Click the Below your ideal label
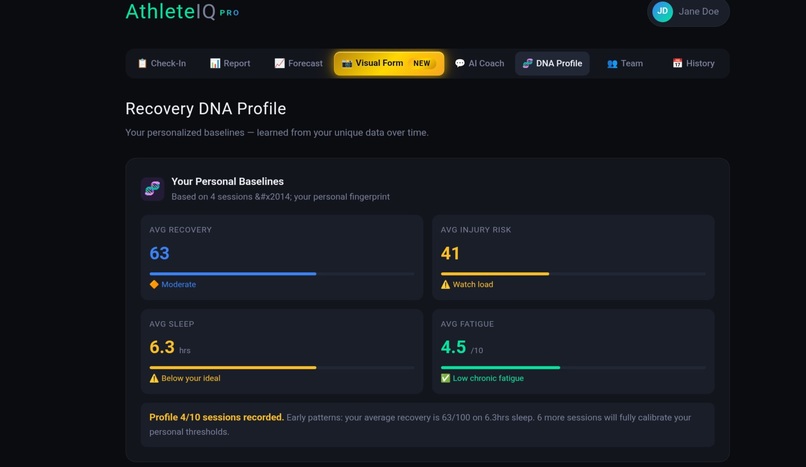 (x=191, y=378)
